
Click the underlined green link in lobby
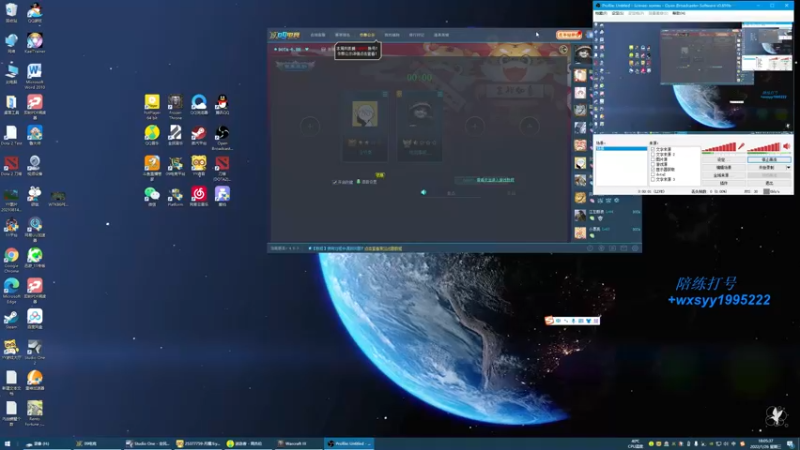click(495, 180)
